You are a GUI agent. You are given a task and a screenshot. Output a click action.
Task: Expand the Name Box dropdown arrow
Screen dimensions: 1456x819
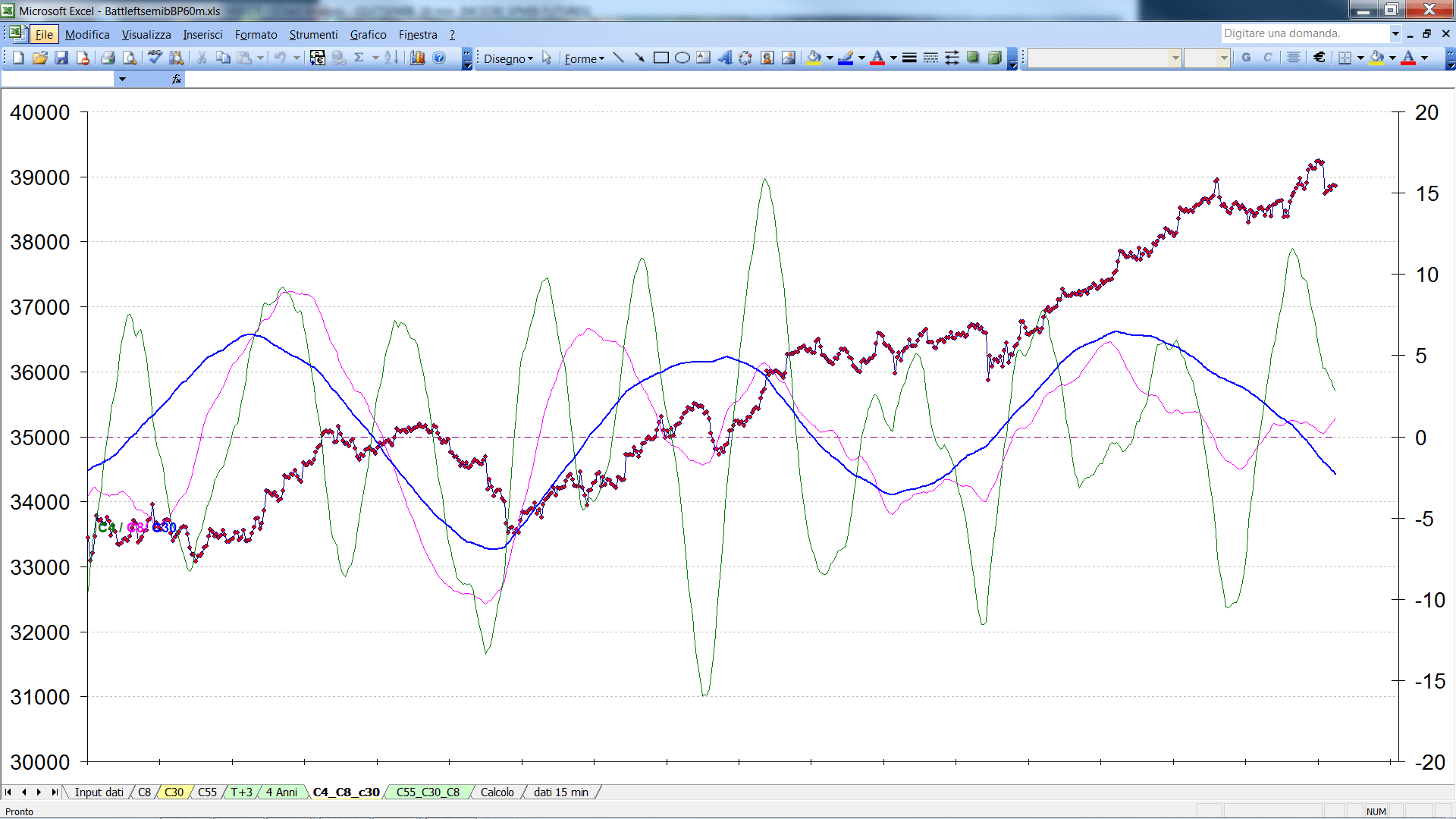(x=122, y=79)
